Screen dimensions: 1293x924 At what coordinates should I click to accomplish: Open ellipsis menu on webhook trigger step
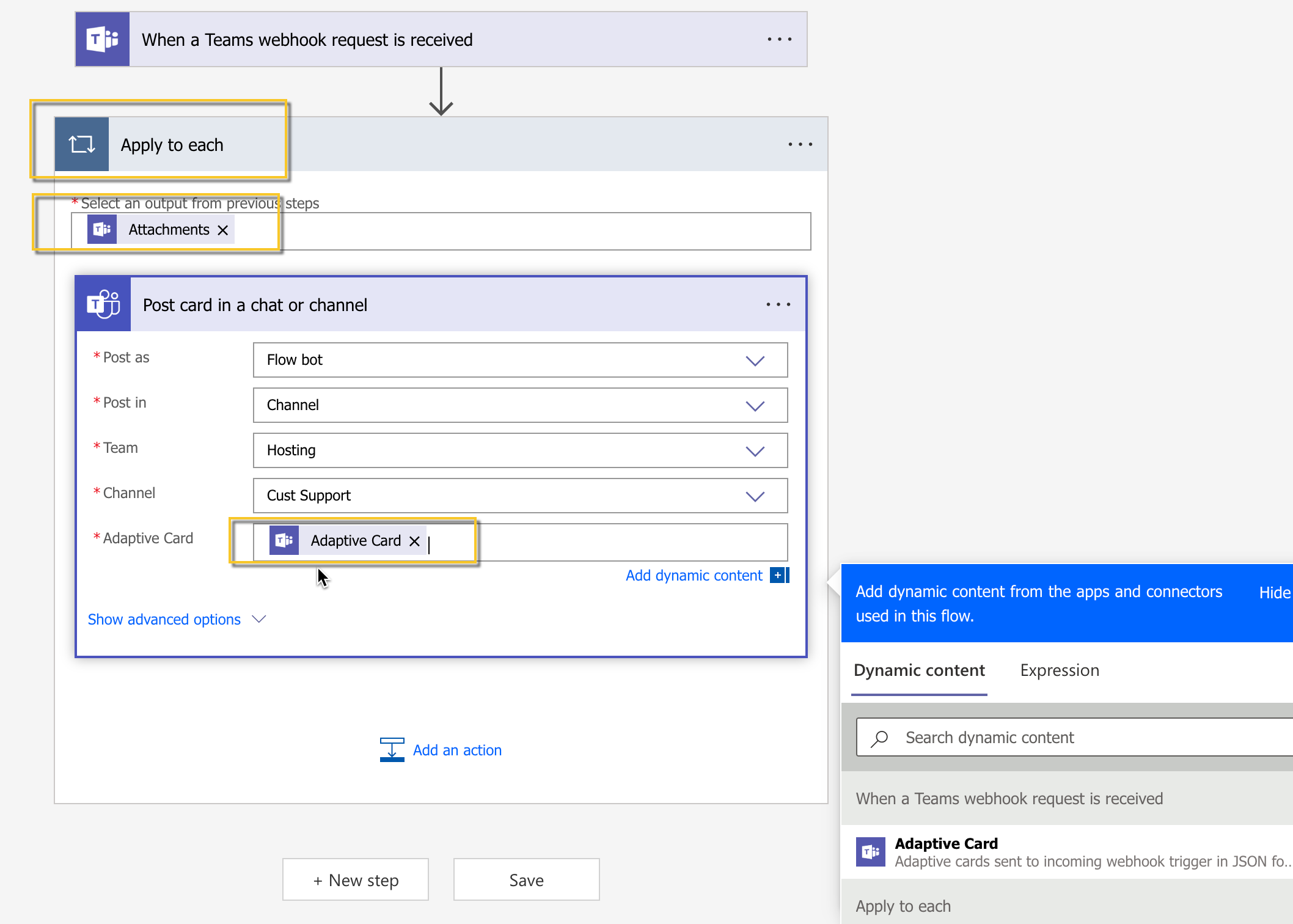point(779,40)
